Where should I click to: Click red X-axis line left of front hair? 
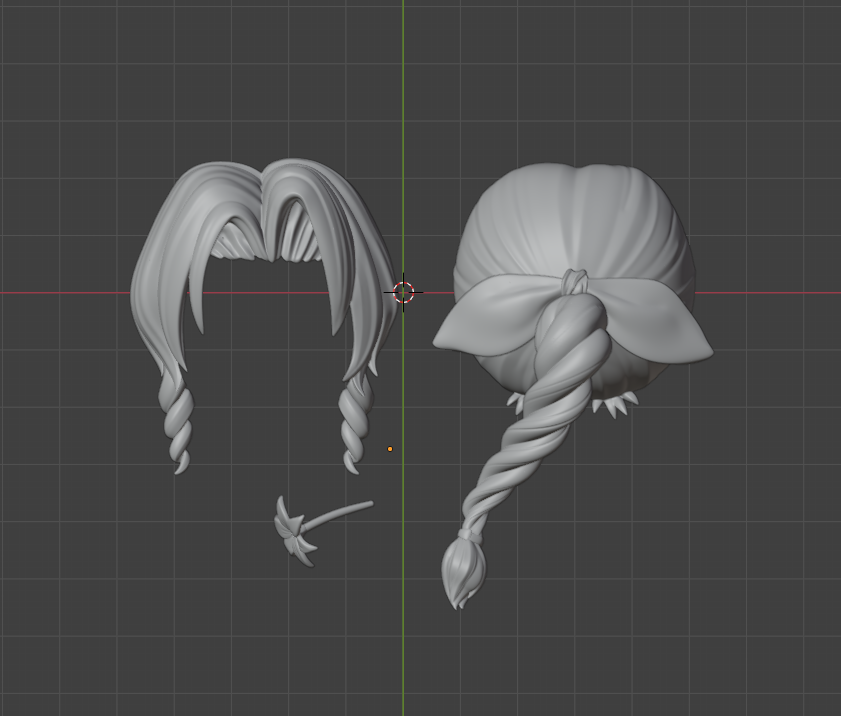(x=60, y=293)
